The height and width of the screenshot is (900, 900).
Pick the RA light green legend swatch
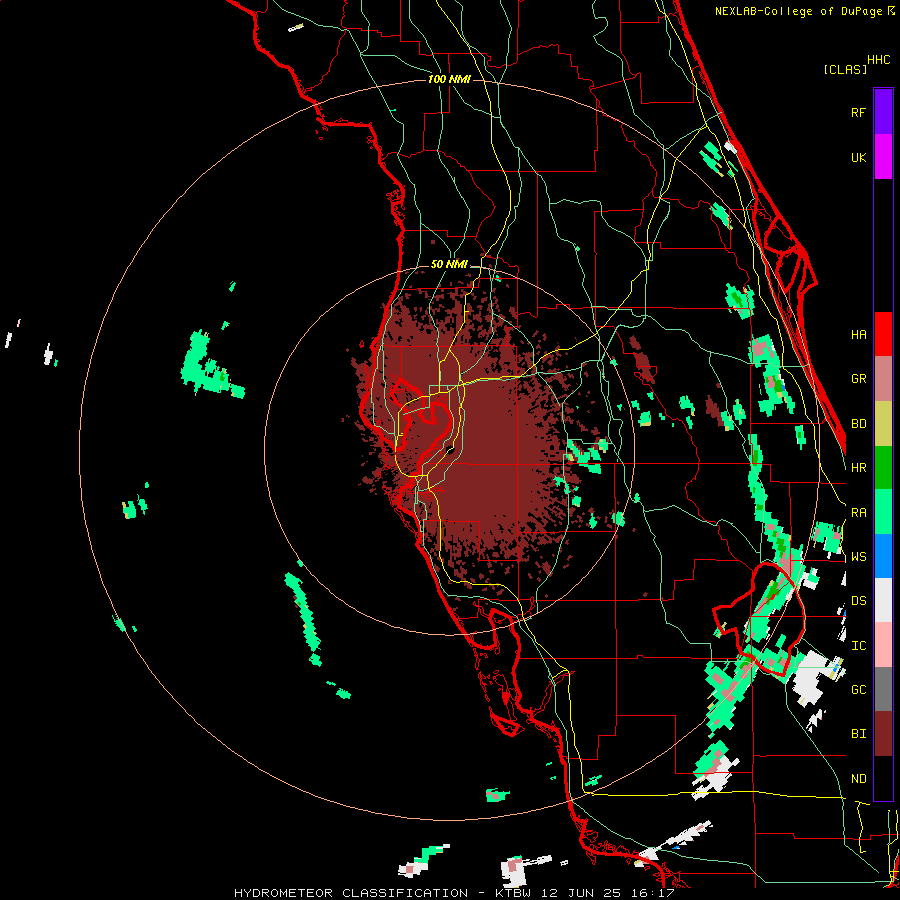click(x=883, y=512)
